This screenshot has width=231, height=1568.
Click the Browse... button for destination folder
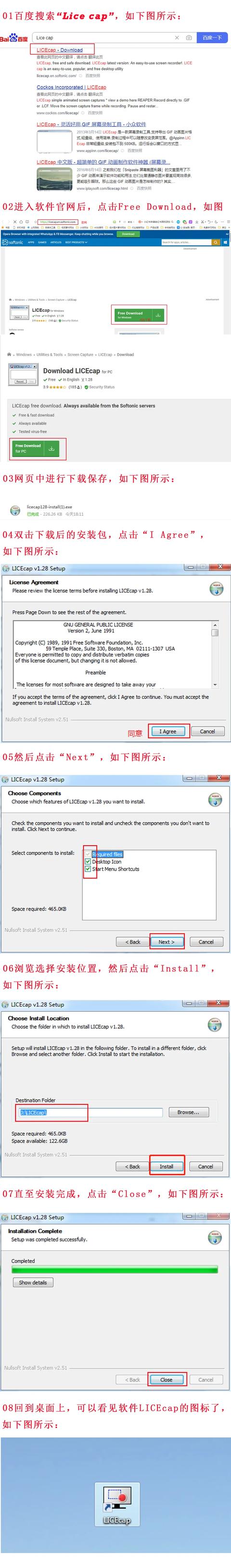(188, 1112)
